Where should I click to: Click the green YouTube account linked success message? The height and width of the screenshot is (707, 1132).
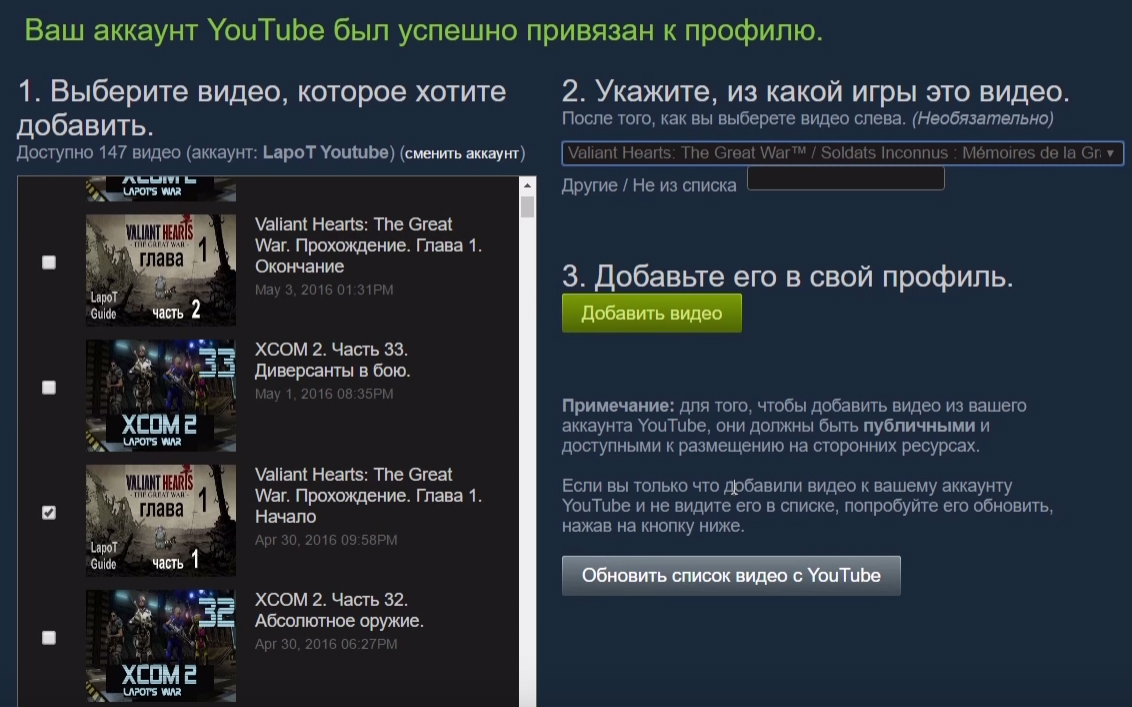pyautogui.click(x=424, y=30)
